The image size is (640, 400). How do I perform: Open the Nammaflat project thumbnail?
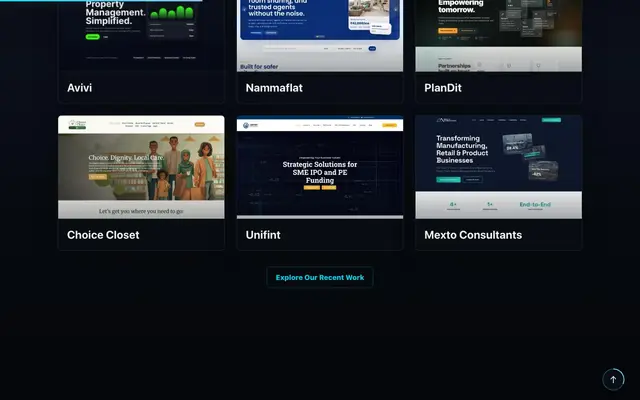[320, 36]
